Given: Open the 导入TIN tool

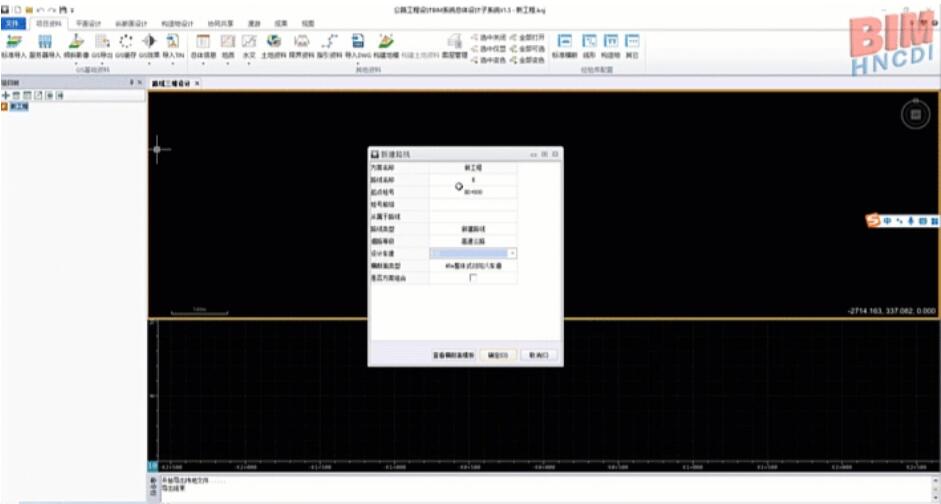Looking at the screenshot, I should coord(173,44).
